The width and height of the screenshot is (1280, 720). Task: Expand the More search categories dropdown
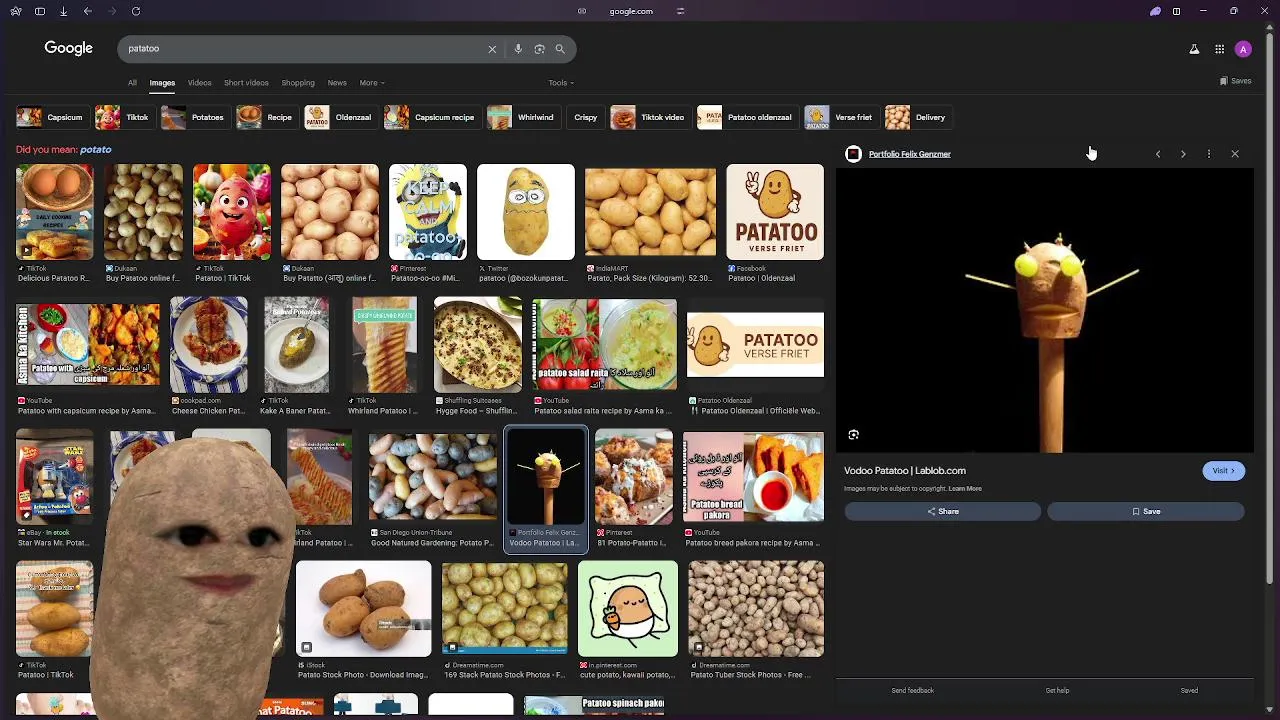(x=372, y=83)
